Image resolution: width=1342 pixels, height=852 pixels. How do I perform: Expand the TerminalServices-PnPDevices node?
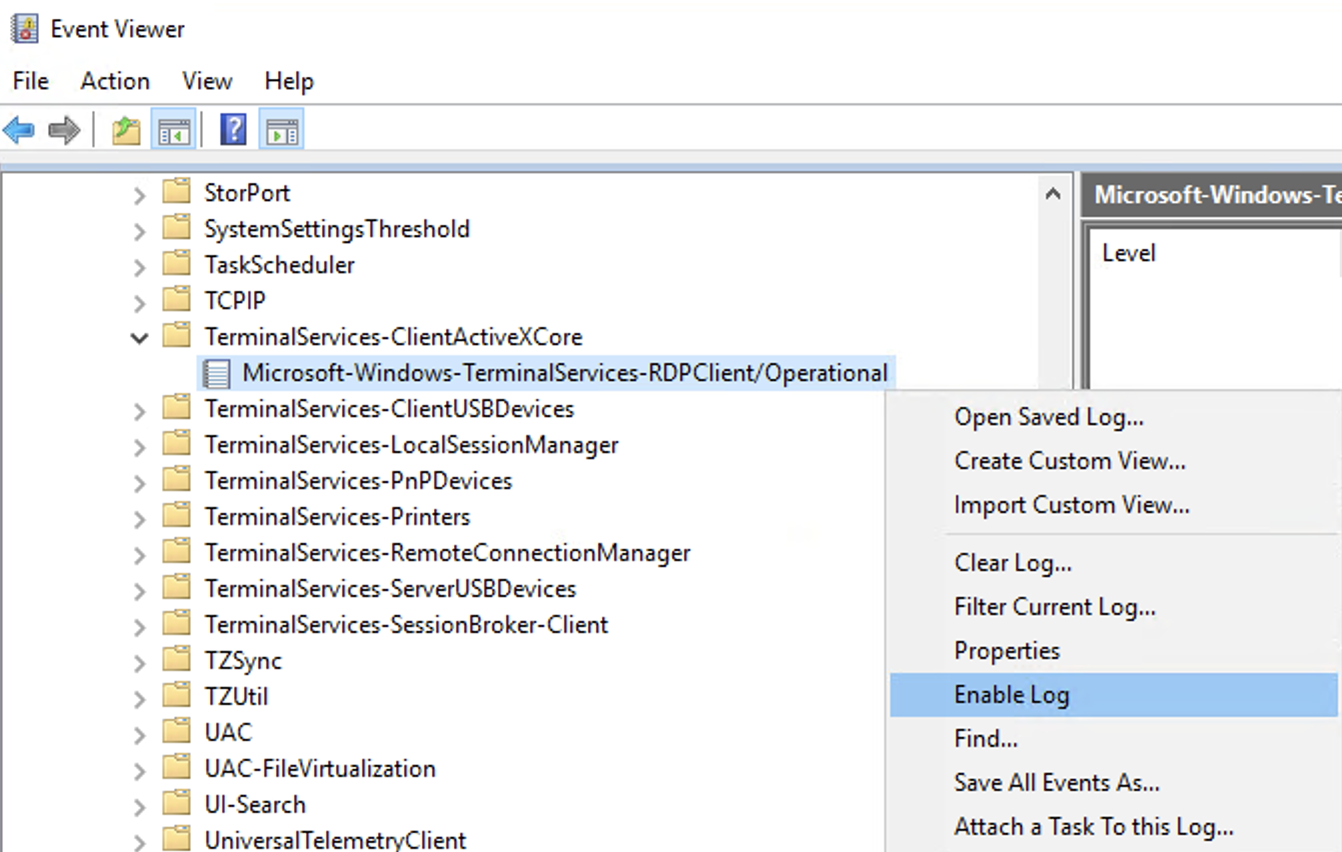(140, 482)
